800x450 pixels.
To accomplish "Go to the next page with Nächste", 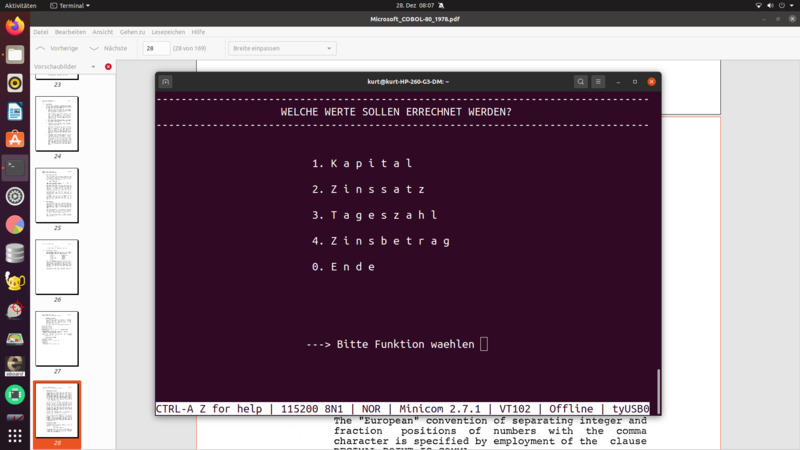I will 109,48.
